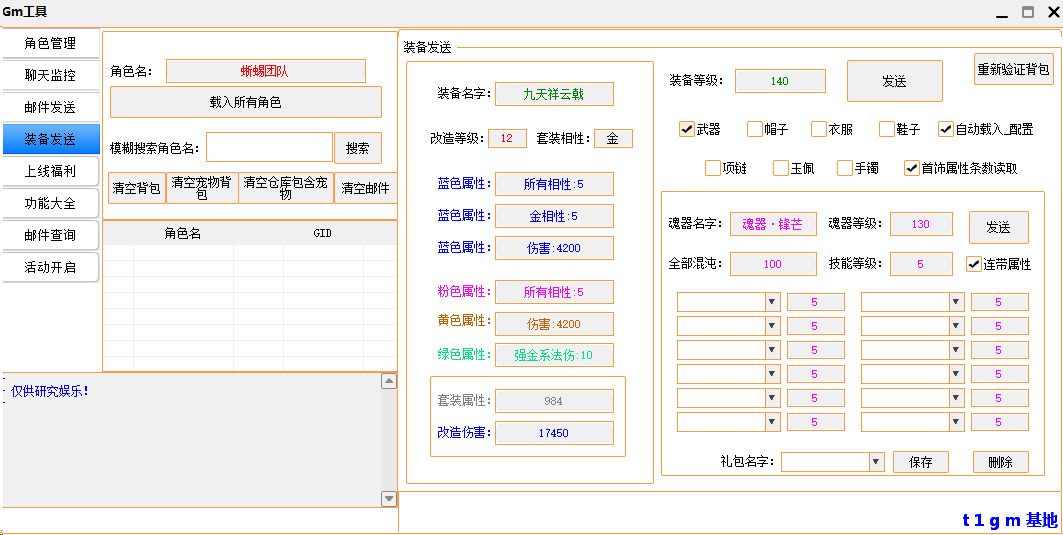Click the 模糊搜索角色名 input field
The width and height of the screenshot is (1063, 535).
[x=269, y=148]
